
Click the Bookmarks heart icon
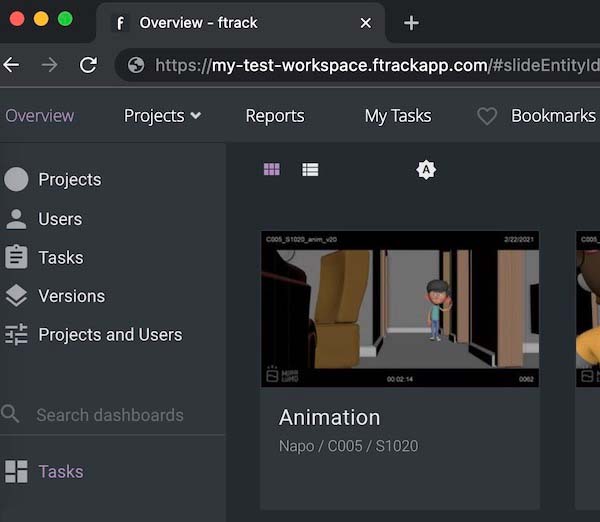coord(487,116)
